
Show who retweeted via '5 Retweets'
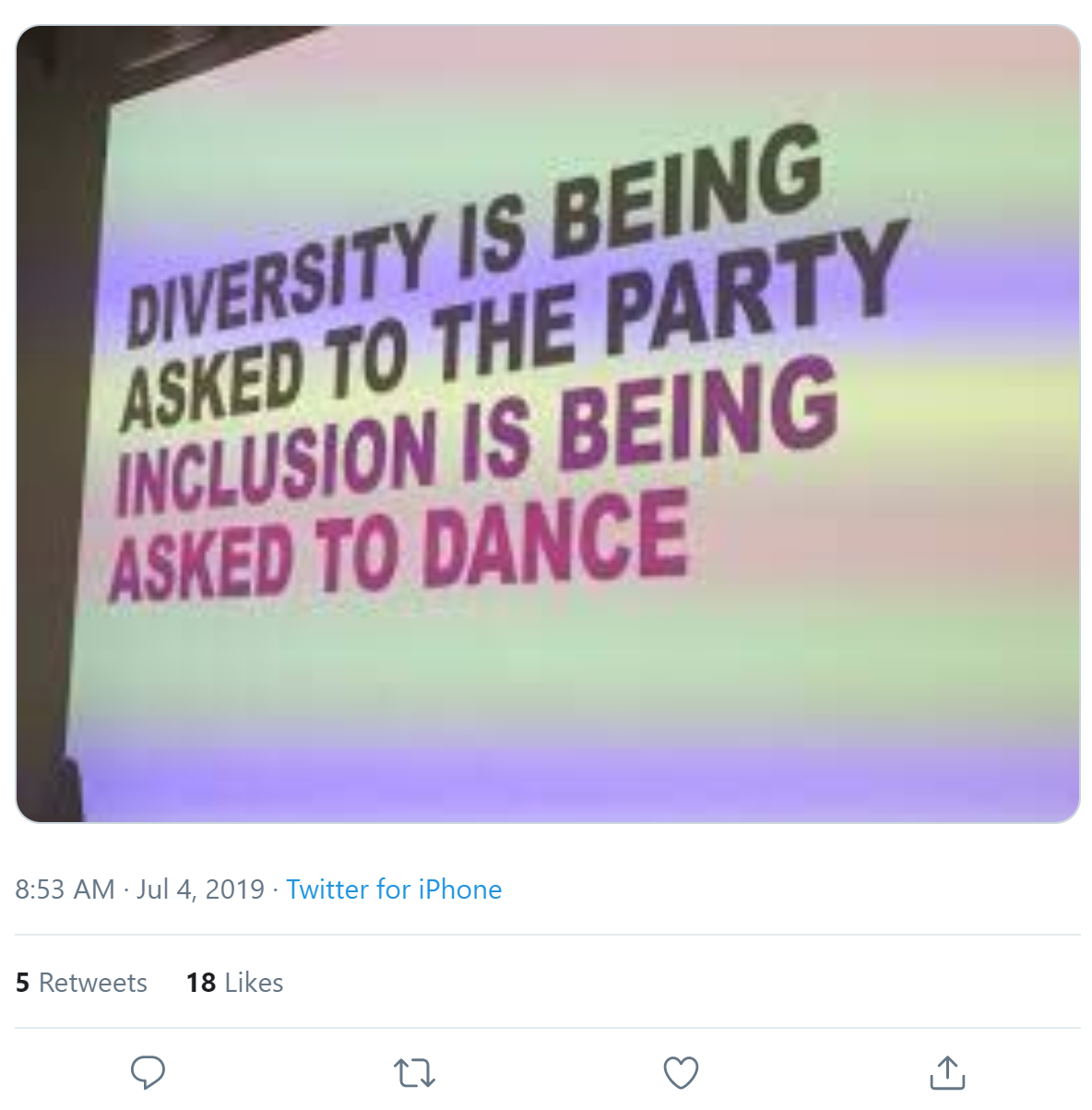click(x=81, y=983)
